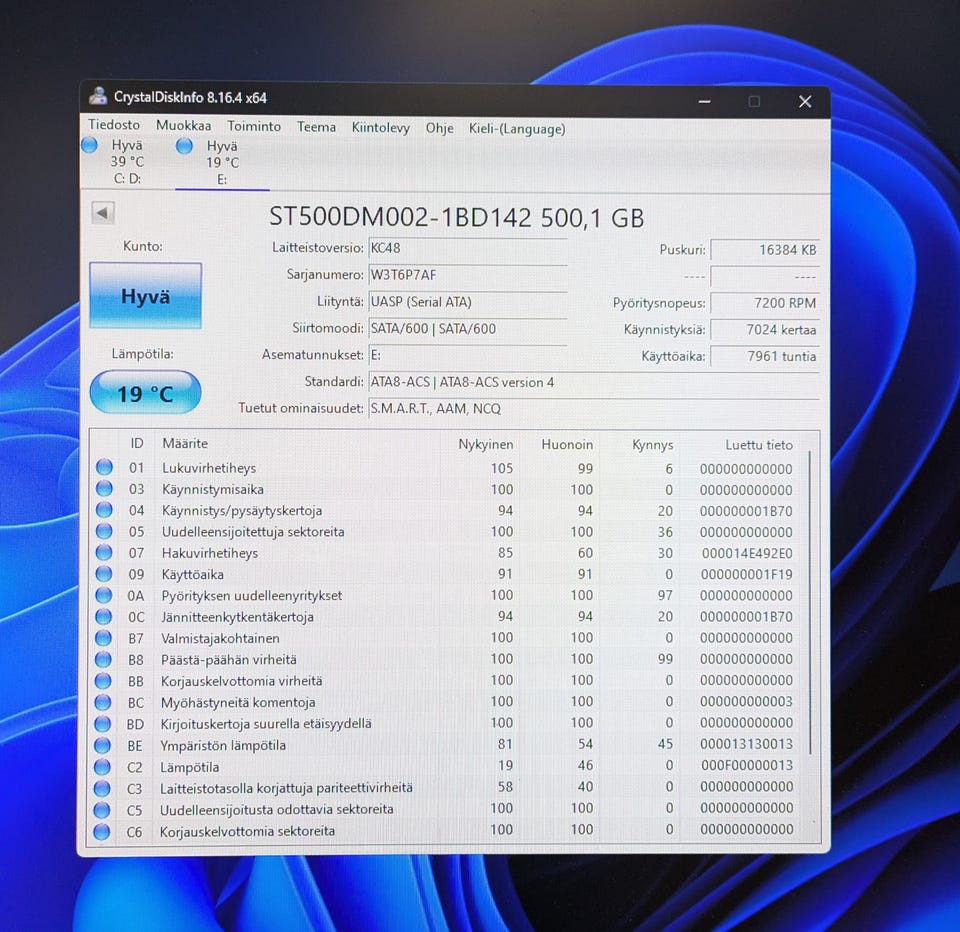Click the 19 °C temperature button
The height and width of the screenshot is (932, 960).
145,393
